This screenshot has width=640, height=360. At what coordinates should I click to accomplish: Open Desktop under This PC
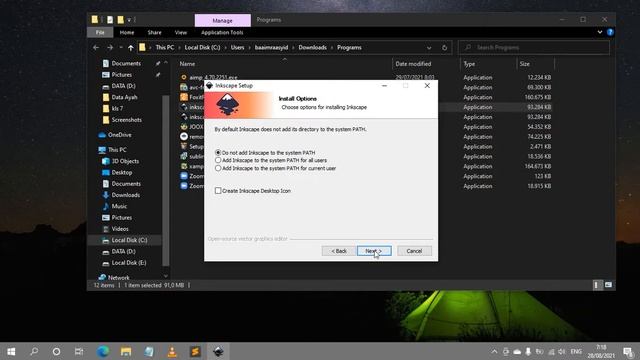(122, 172)
